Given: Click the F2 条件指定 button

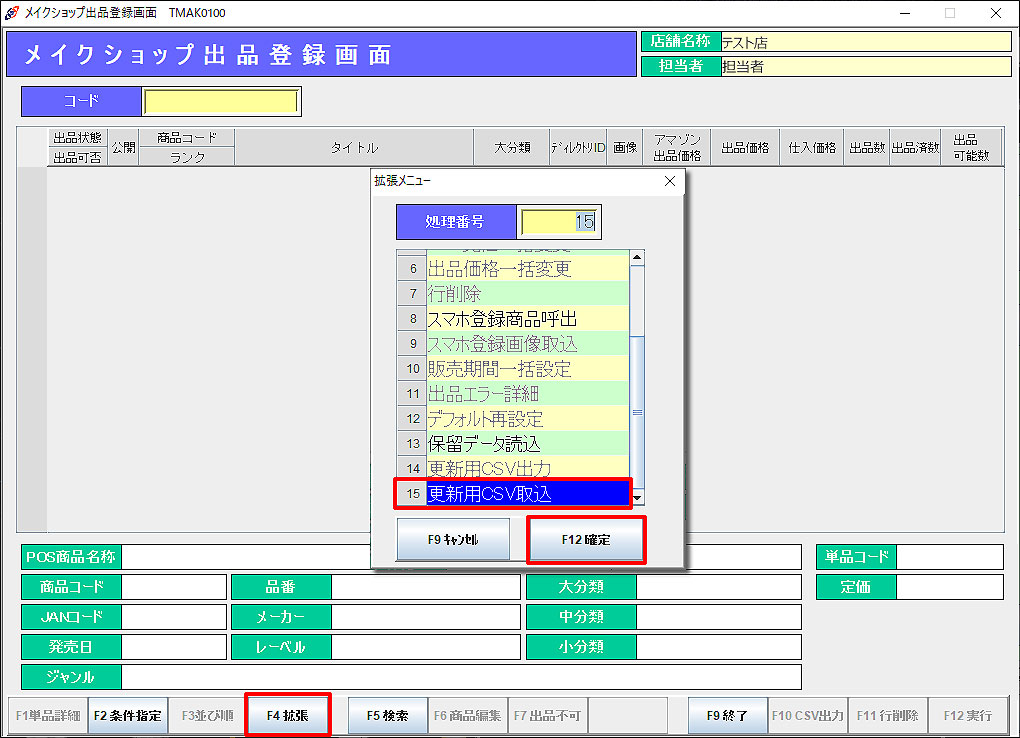Looking at the screenshot, I should pos(128,716).
